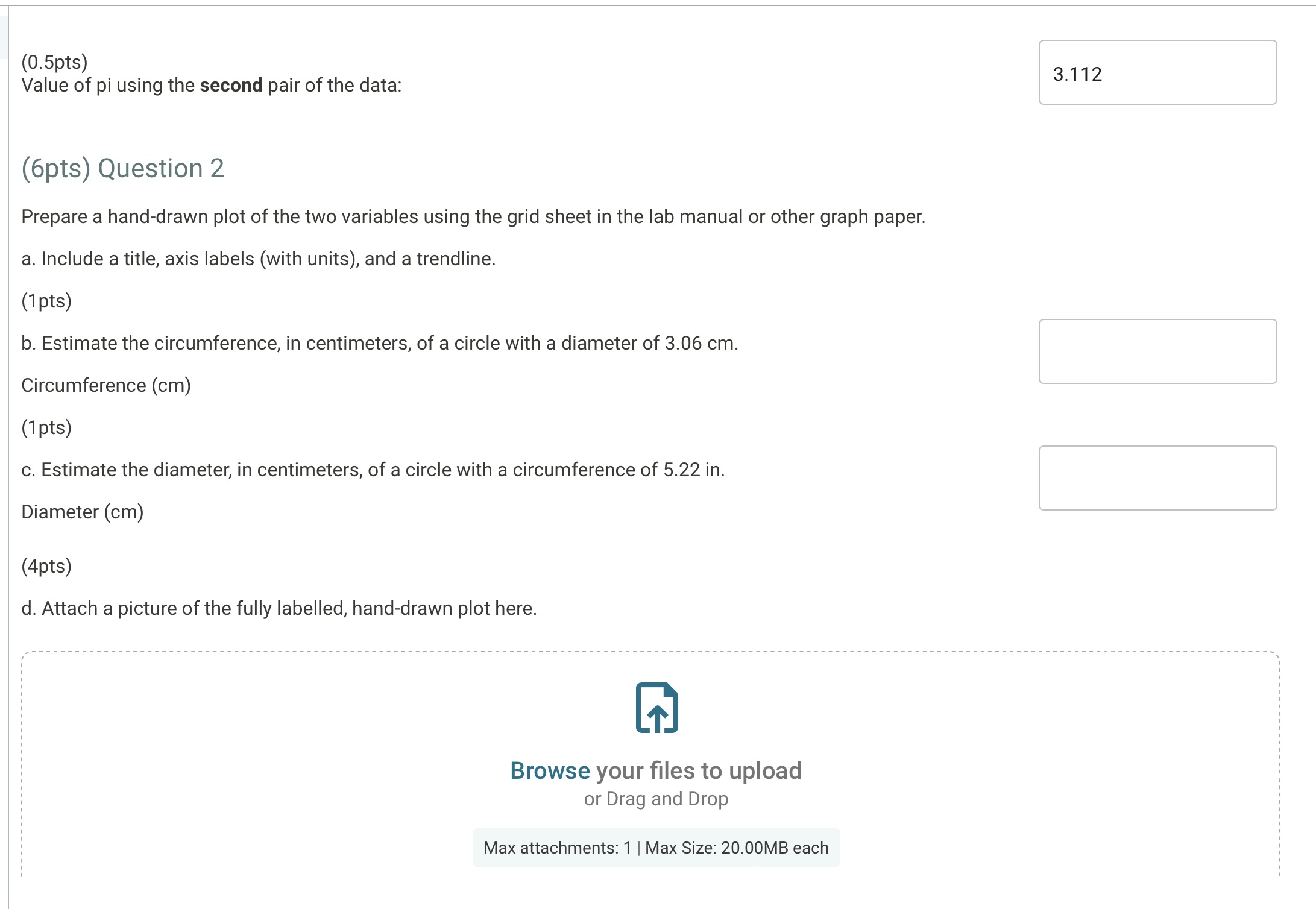Click the part d attachment instructions text
This screenshot has width=1316, height=909.
pyautogui.click(x=279, y=608)
